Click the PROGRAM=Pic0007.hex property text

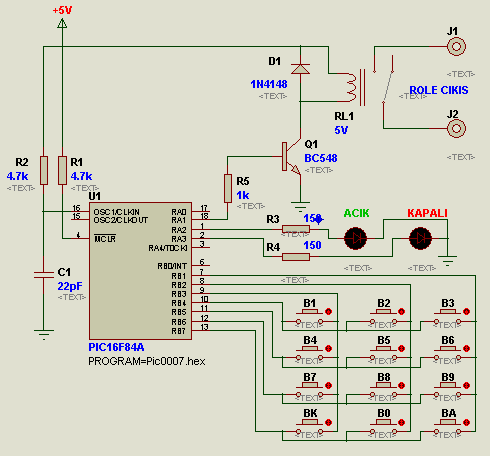pos(147,361)
